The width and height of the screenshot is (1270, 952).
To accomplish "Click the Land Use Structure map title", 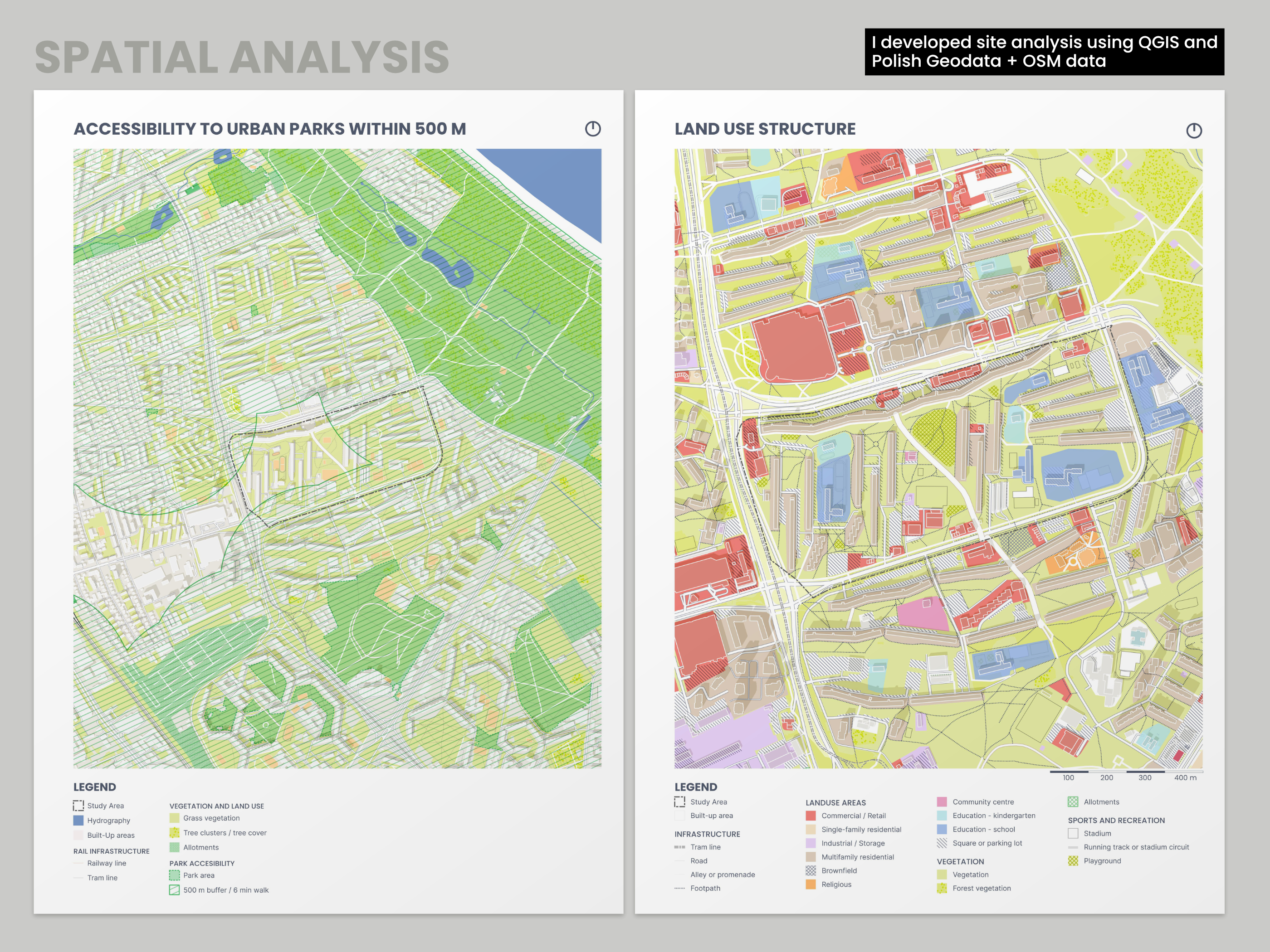I will (765, 129).
